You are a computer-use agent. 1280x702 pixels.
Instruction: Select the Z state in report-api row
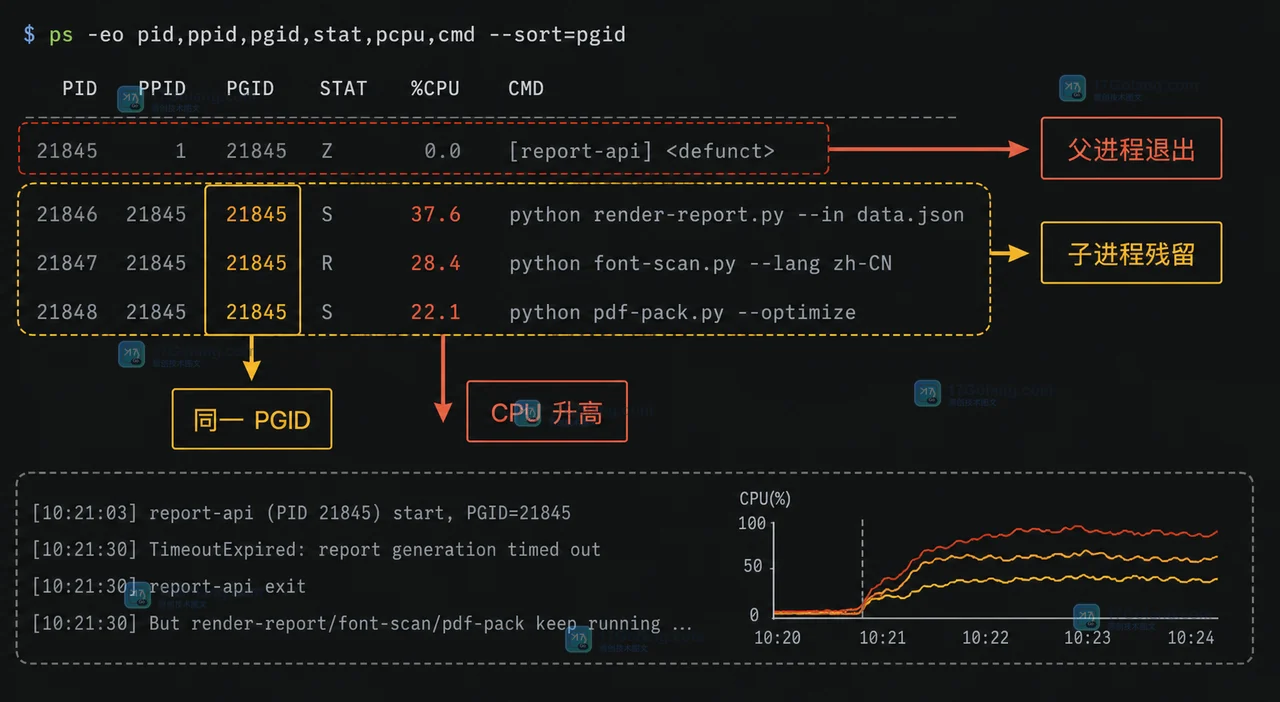(x=327, y=151)
